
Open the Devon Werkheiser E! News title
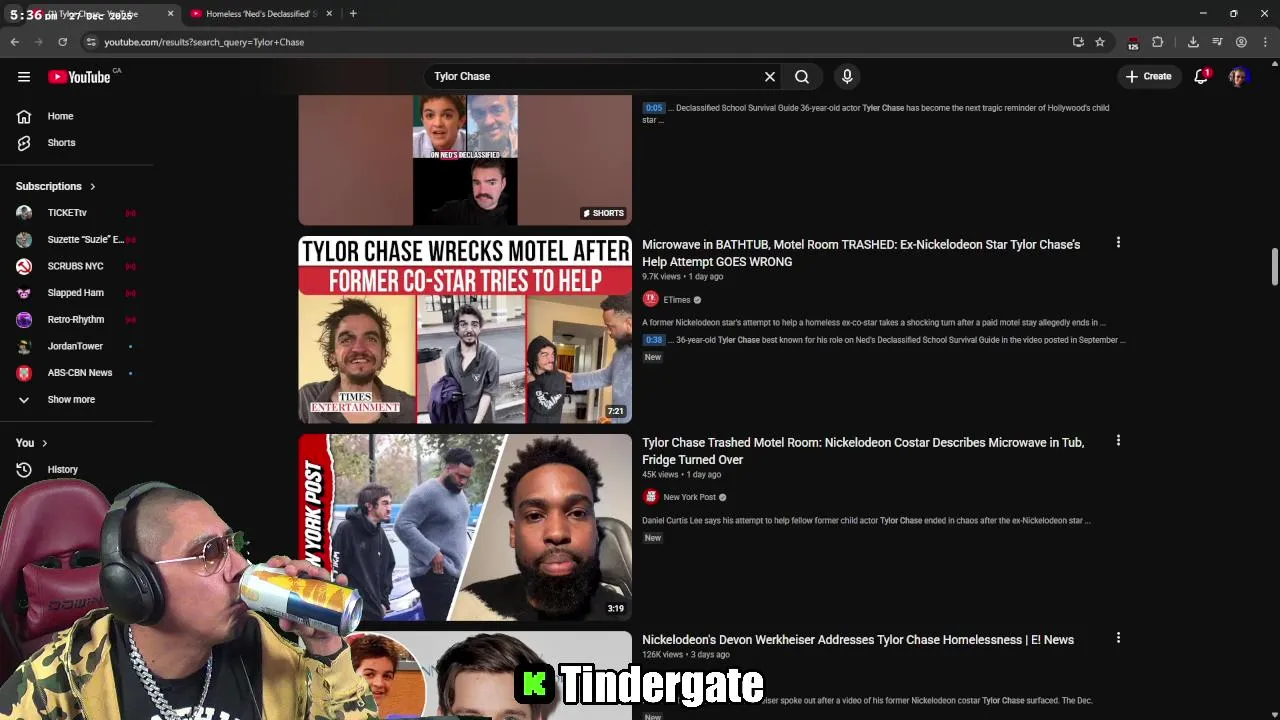858,640
